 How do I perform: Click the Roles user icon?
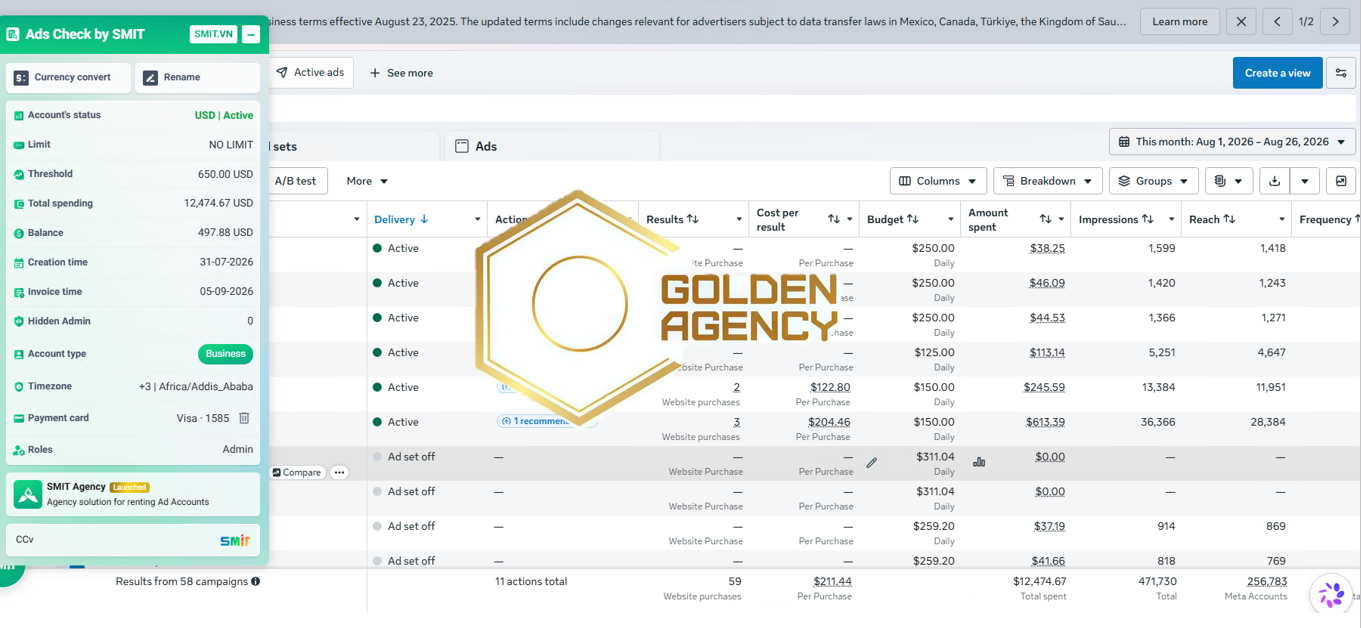coord(18,450)
